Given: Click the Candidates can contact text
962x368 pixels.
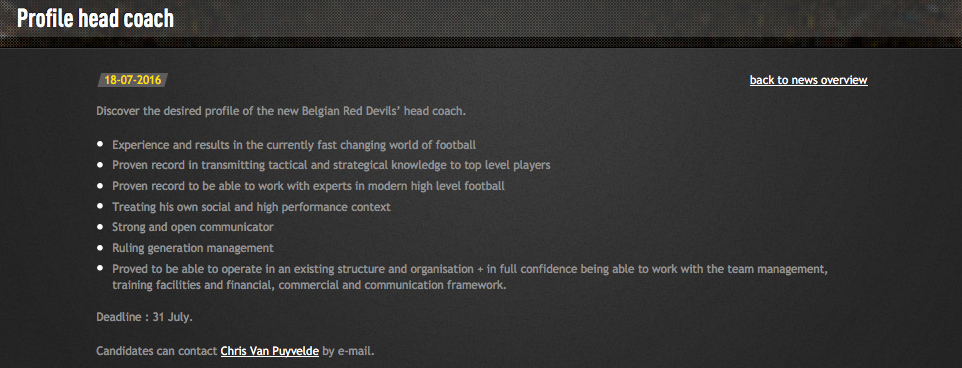Looking at the screenshot, I should pyautogui.click(x=157, y=351).
